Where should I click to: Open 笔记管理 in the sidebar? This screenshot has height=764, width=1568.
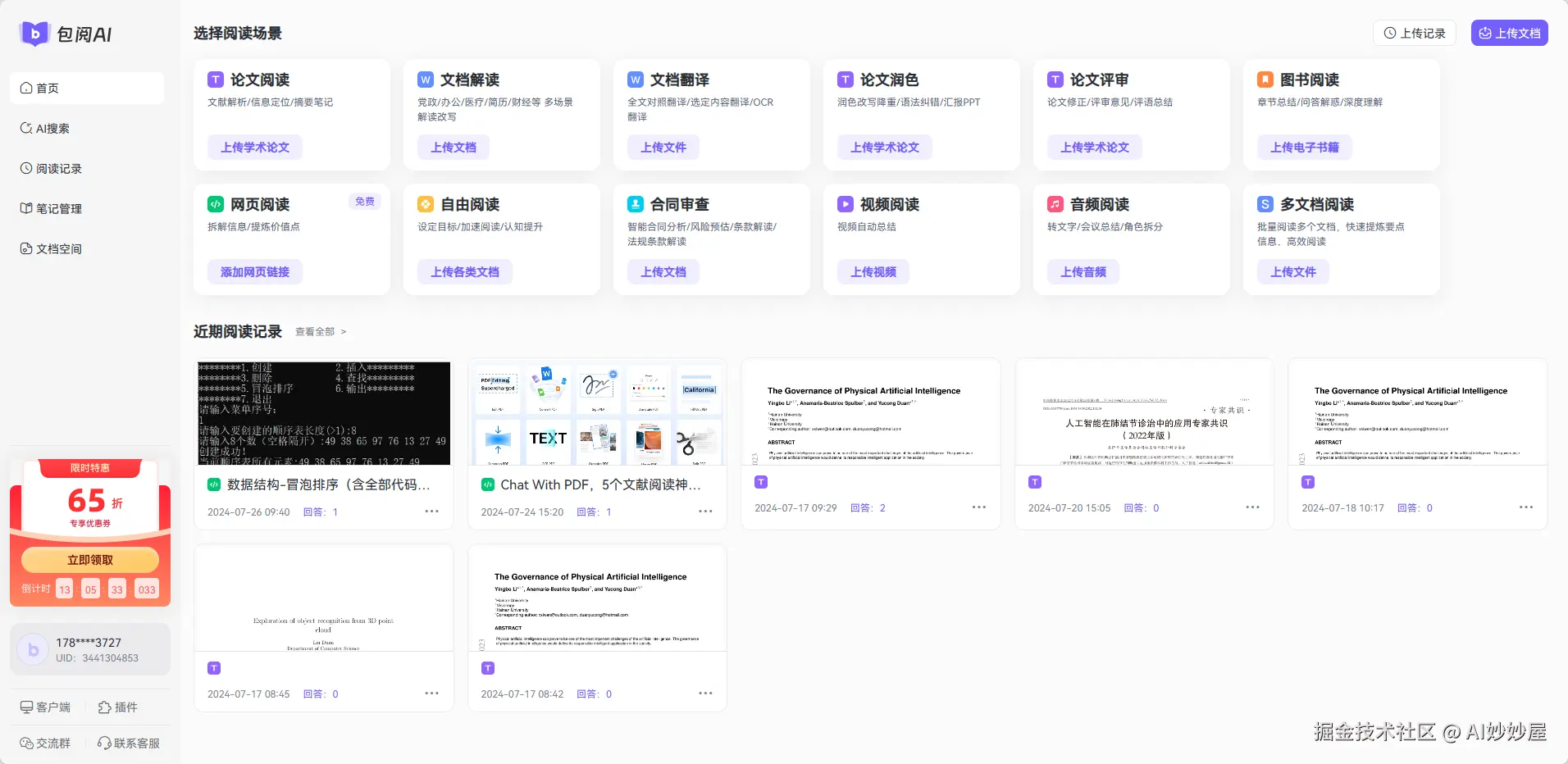coord(87,208)
